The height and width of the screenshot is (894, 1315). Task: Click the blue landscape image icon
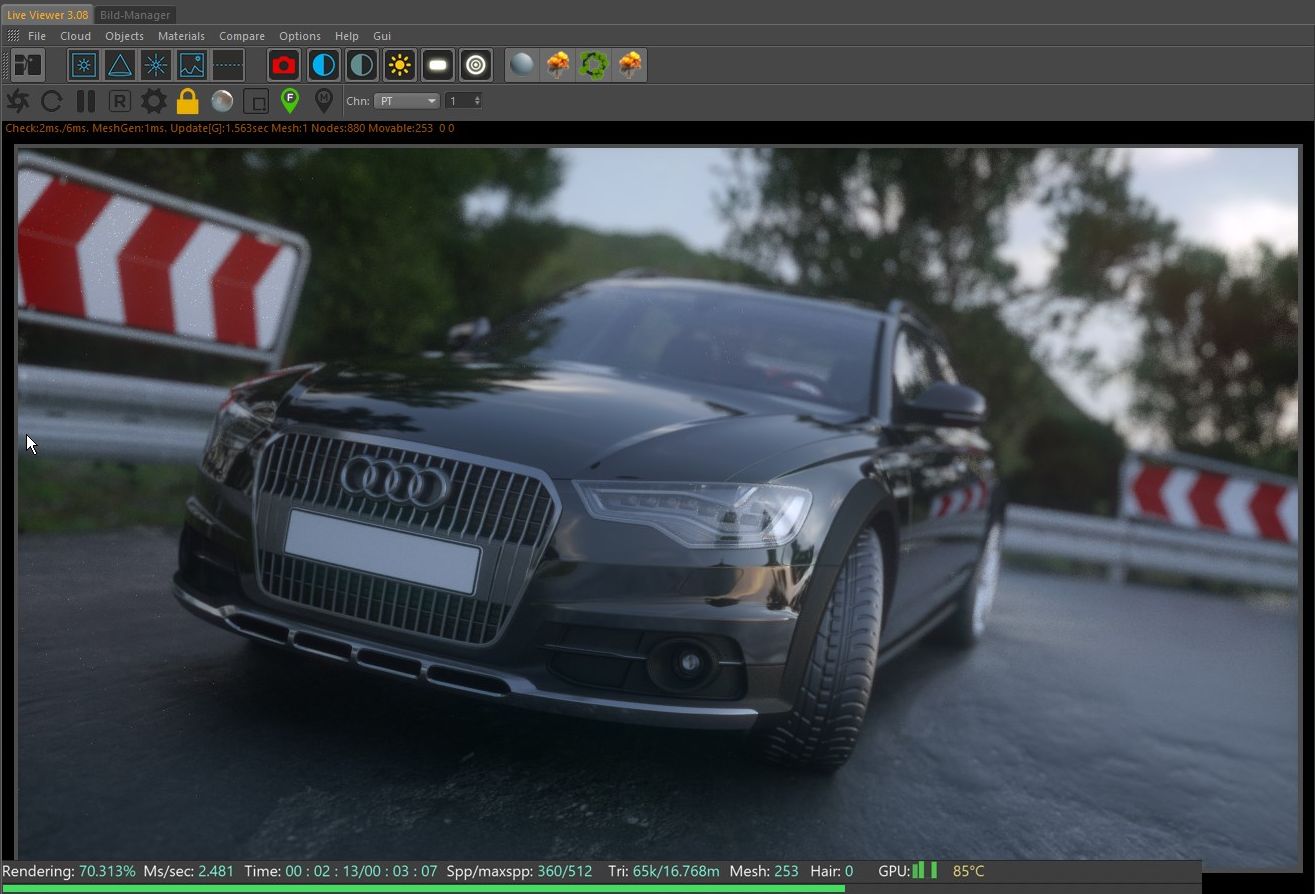click(x=192, y=66)
